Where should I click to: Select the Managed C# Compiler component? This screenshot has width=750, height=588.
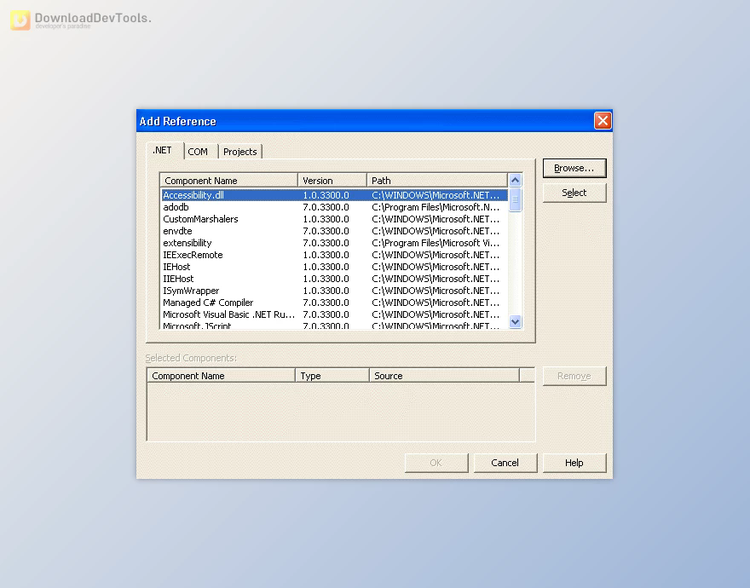[334, 303]
